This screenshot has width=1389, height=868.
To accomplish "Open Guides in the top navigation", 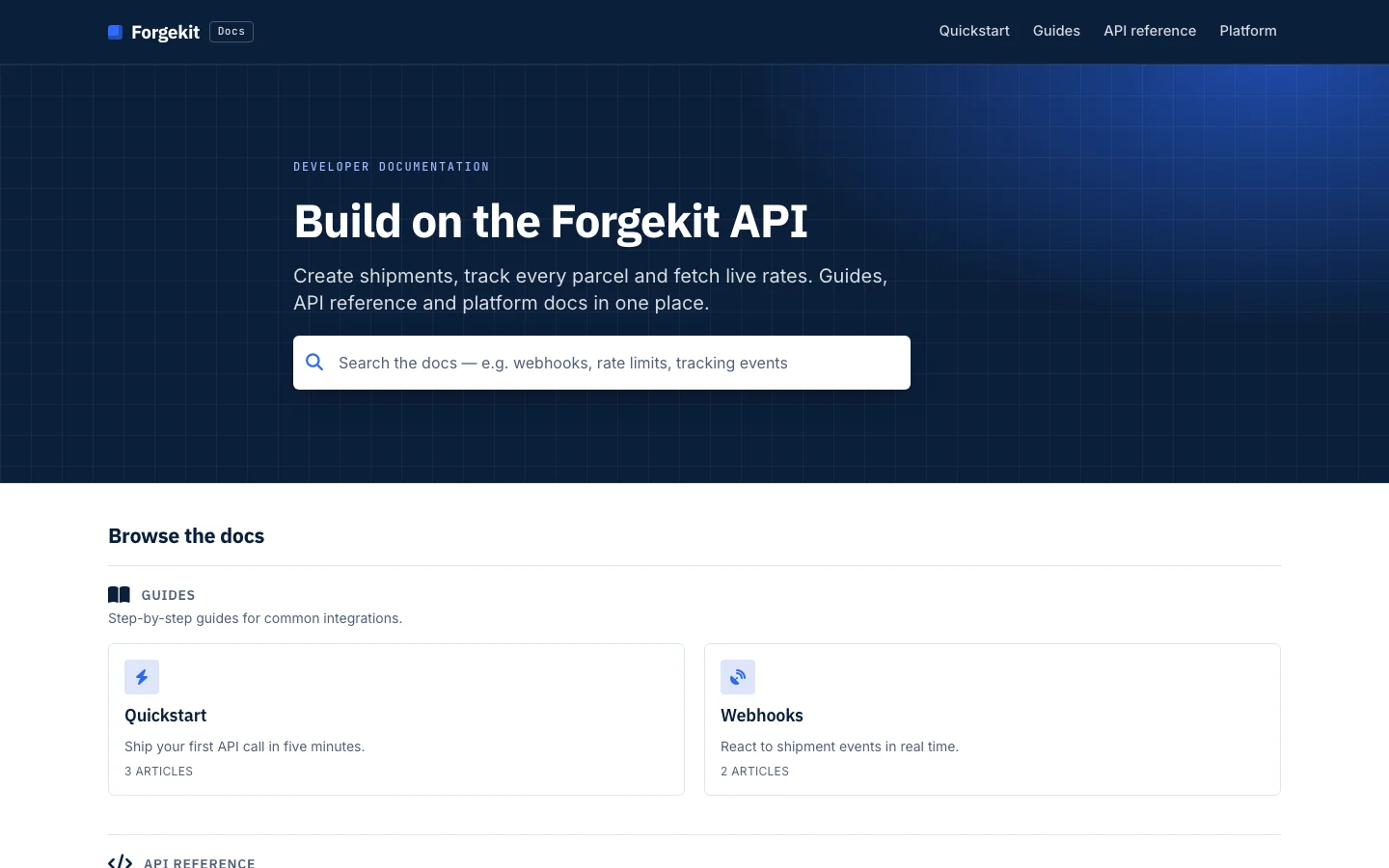I will (1056, 31).
